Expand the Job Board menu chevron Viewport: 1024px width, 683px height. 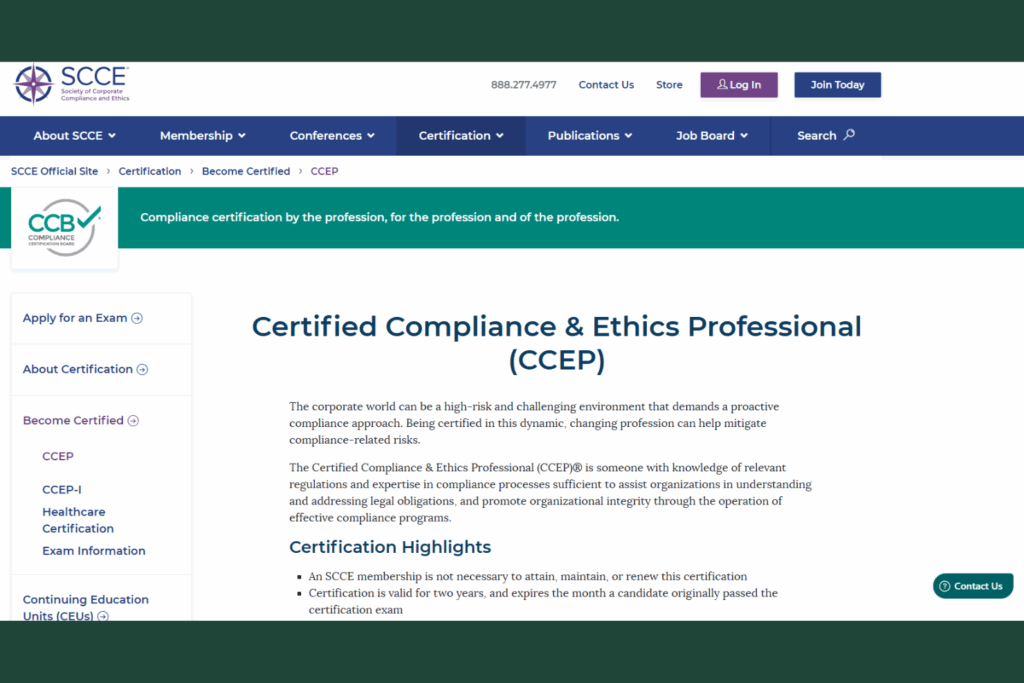(744, 136)
